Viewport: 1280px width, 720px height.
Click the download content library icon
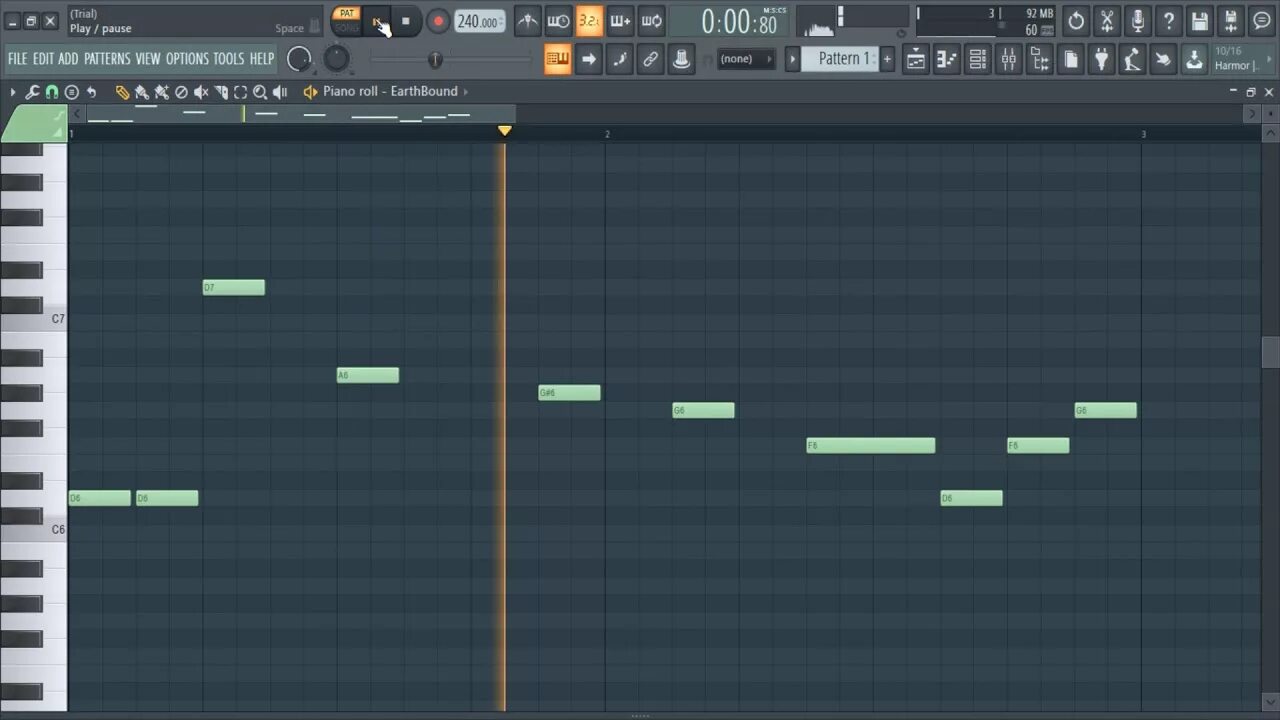pos(1194,59)
